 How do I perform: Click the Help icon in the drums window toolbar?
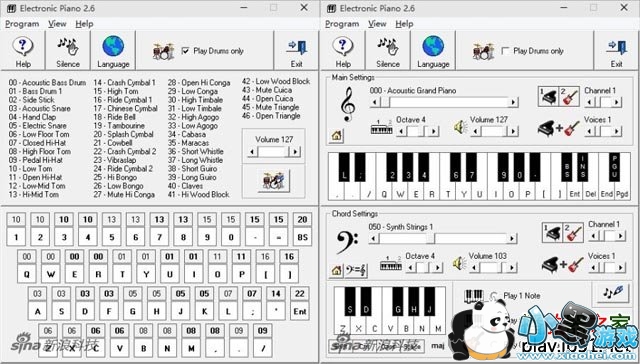[x=23, y=47]
